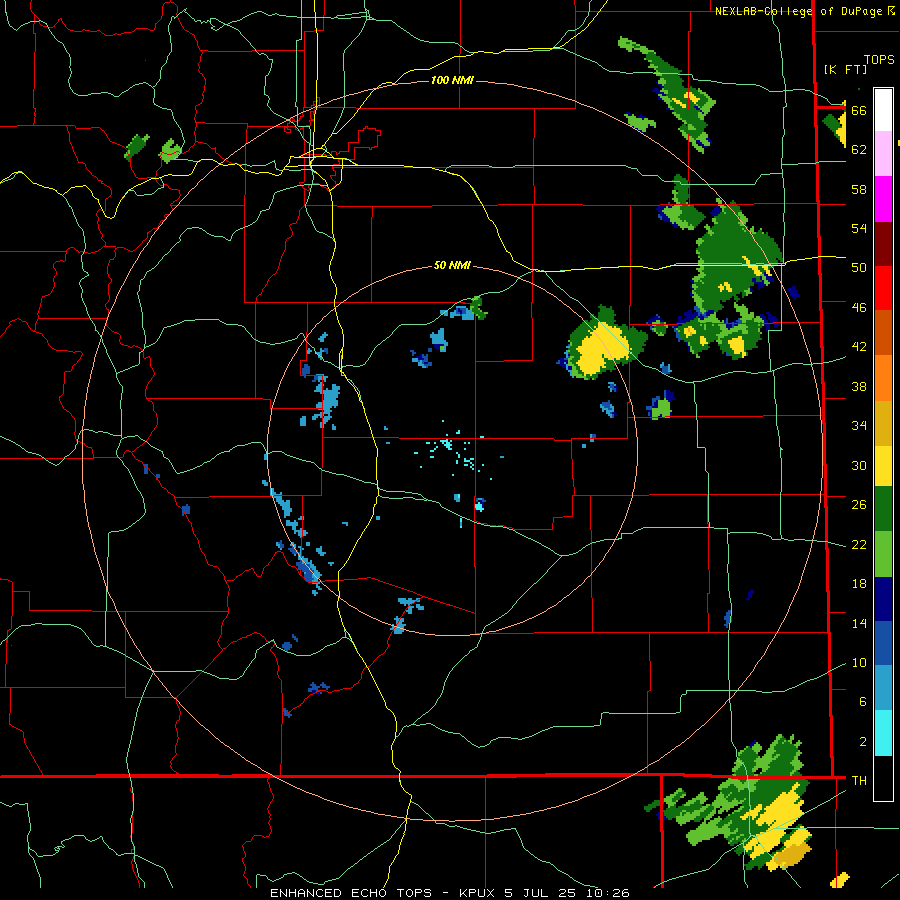The height and width of the screenshot is (900, 900).
Task: Click the light pink legend swatch
Action: [x=883, y=154]
